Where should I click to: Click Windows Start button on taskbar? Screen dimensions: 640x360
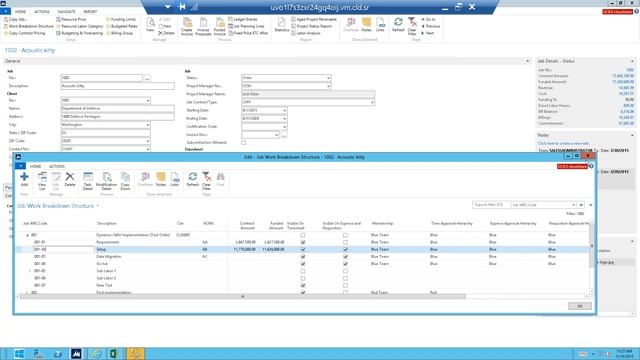pyautogui.click(x=19, y=353)
